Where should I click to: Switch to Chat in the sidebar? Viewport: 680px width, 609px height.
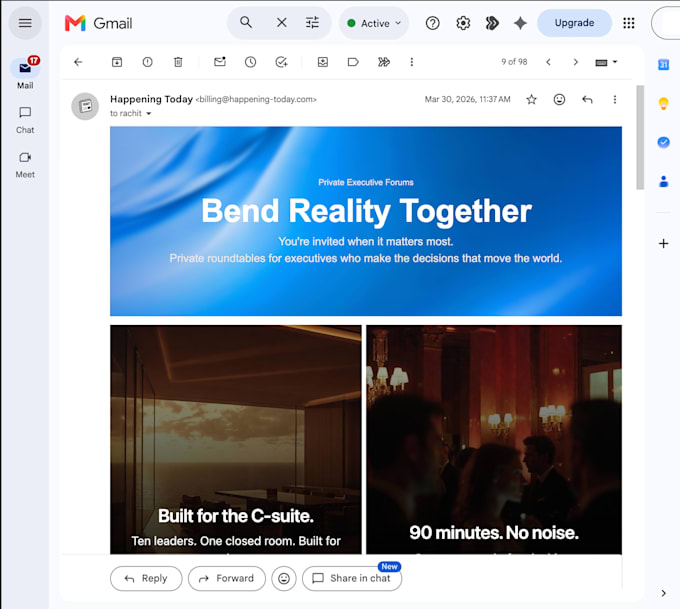[x=25, y=120]
